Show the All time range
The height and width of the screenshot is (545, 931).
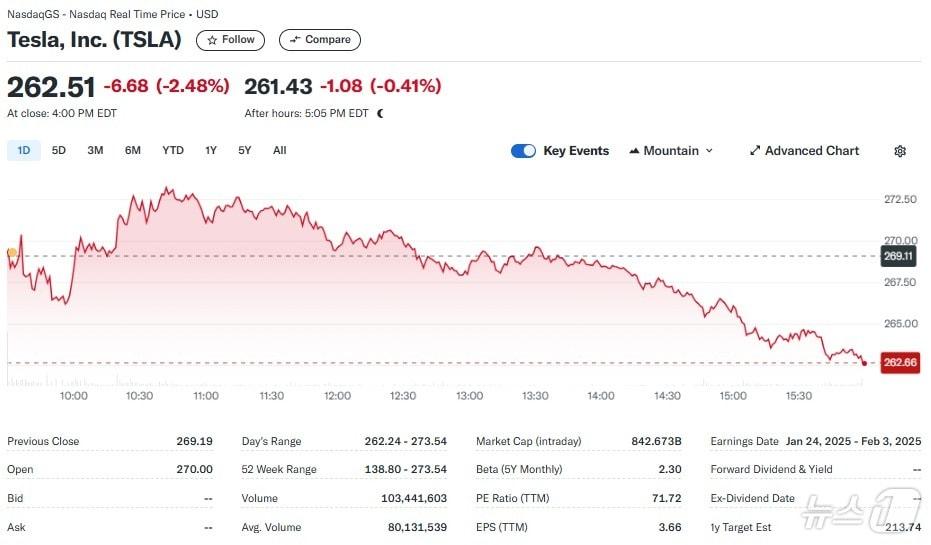pyautogui.click(x=280, y=151)
